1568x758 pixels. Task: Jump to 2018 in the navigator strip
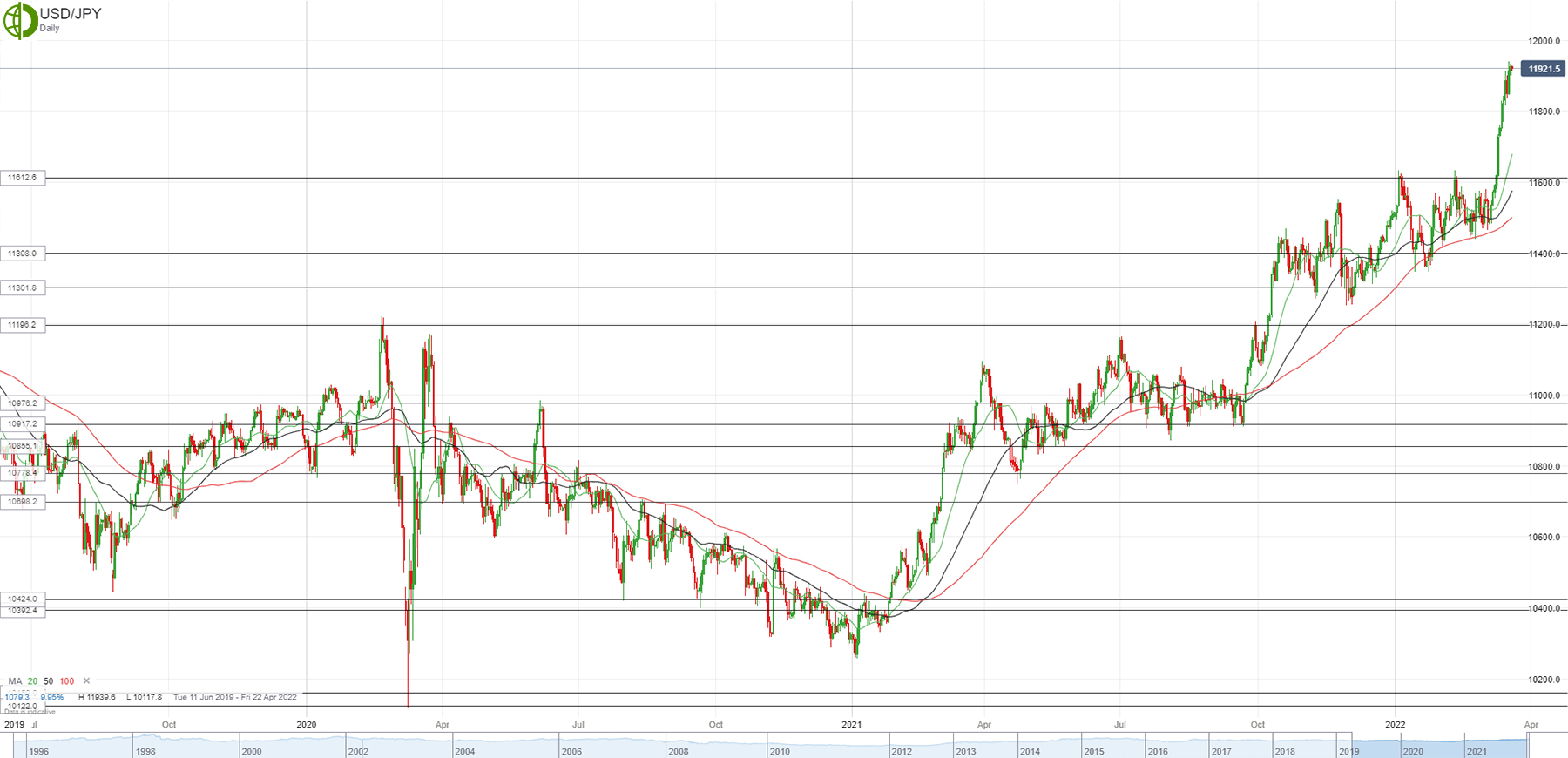(x=1285, y=751)
